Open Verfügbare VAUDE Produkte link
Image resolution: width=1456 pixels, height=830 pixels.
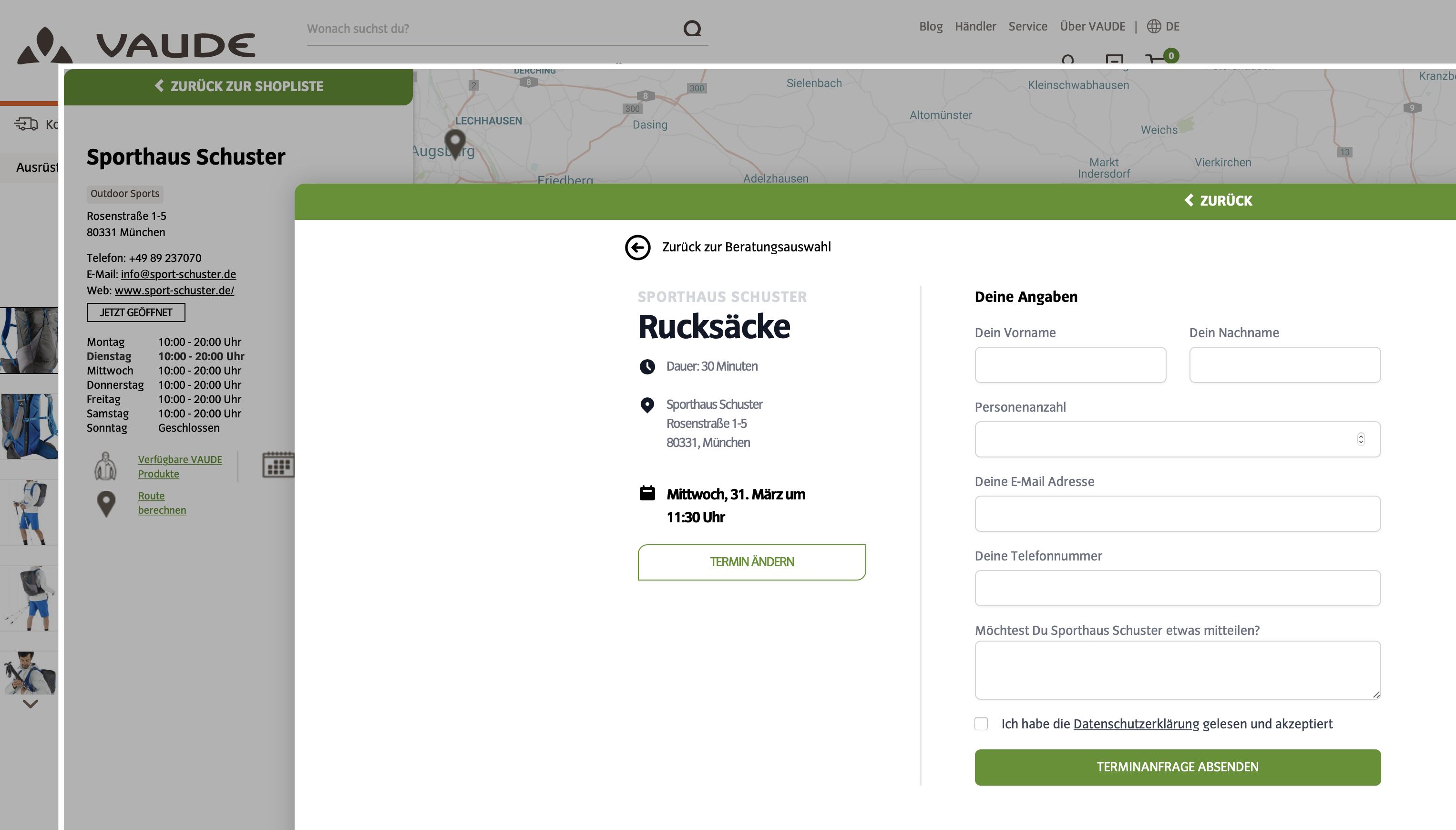(x=180, y=467)
